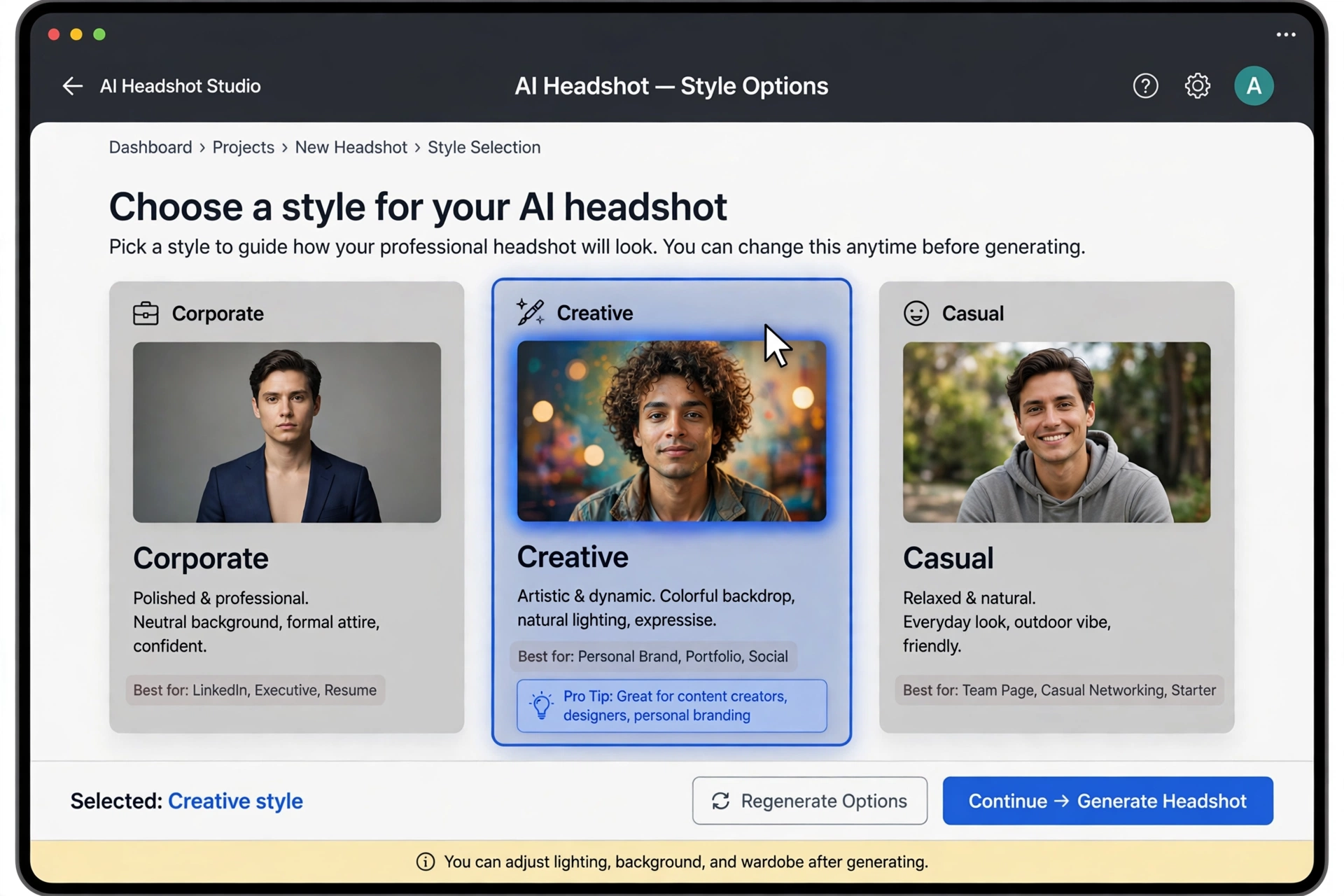
Task: Open settings with the gear icon
Action: [x=1197, y=86]
